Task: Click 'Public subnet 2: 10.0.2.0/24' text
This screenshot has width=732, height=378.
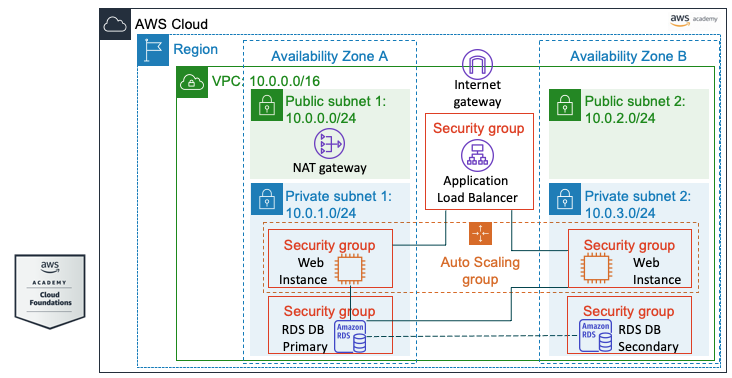Action: pyautogui.click(x=635, y=110)
